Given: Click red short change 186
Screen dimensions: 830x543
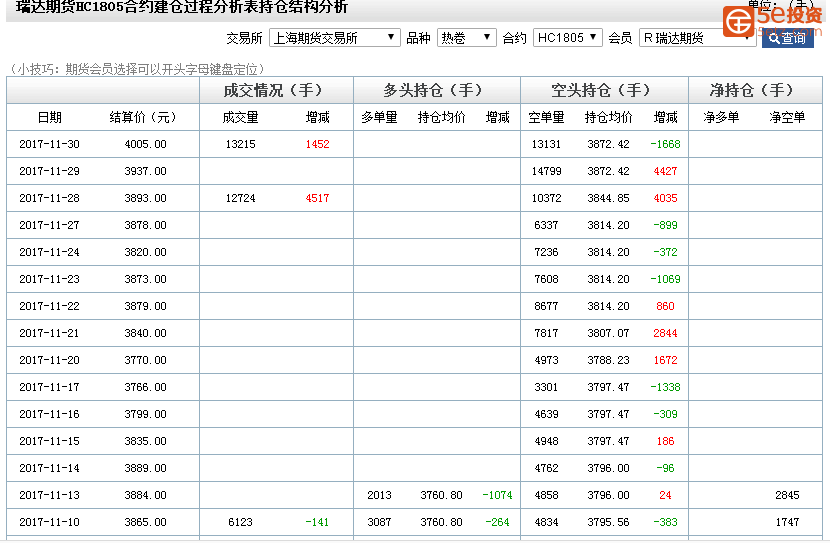Looking at the screenshot, I should point(665,441).
